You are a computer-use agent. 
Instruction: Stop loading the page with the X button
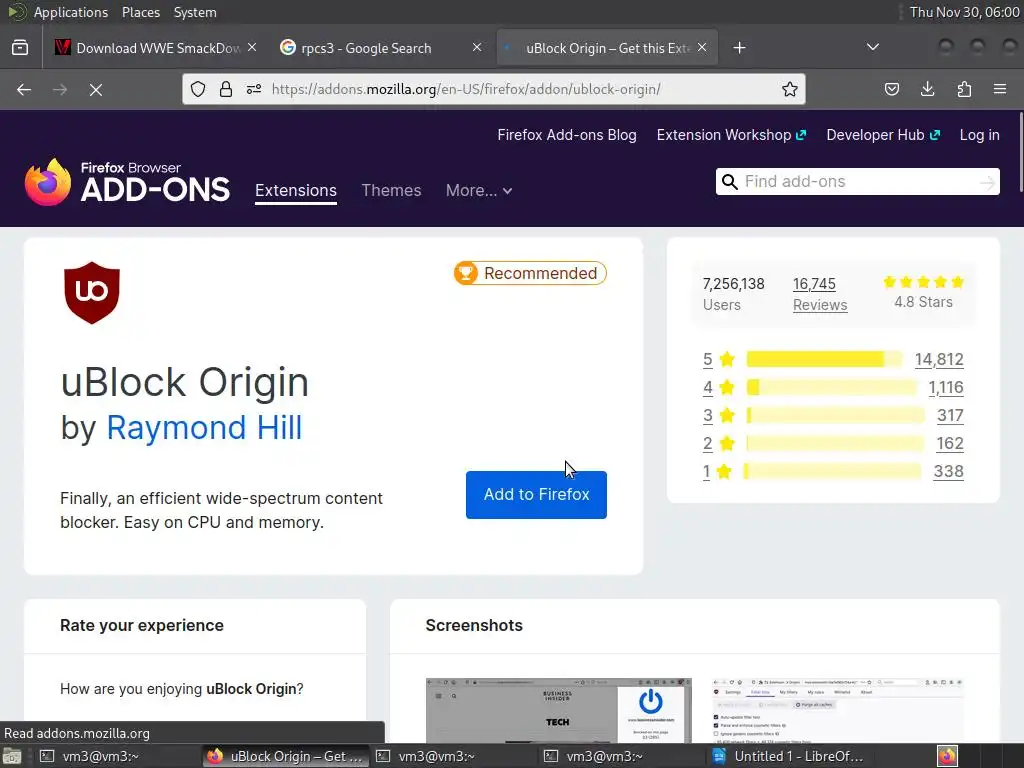[96, 89]
